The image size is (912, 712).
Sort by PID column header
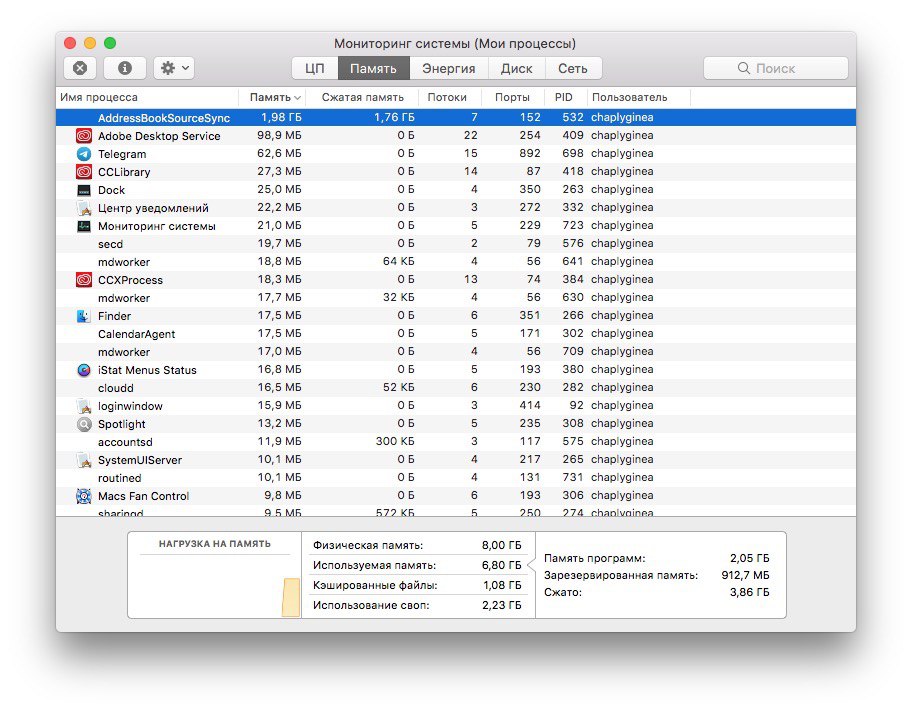tap(564, 97)
